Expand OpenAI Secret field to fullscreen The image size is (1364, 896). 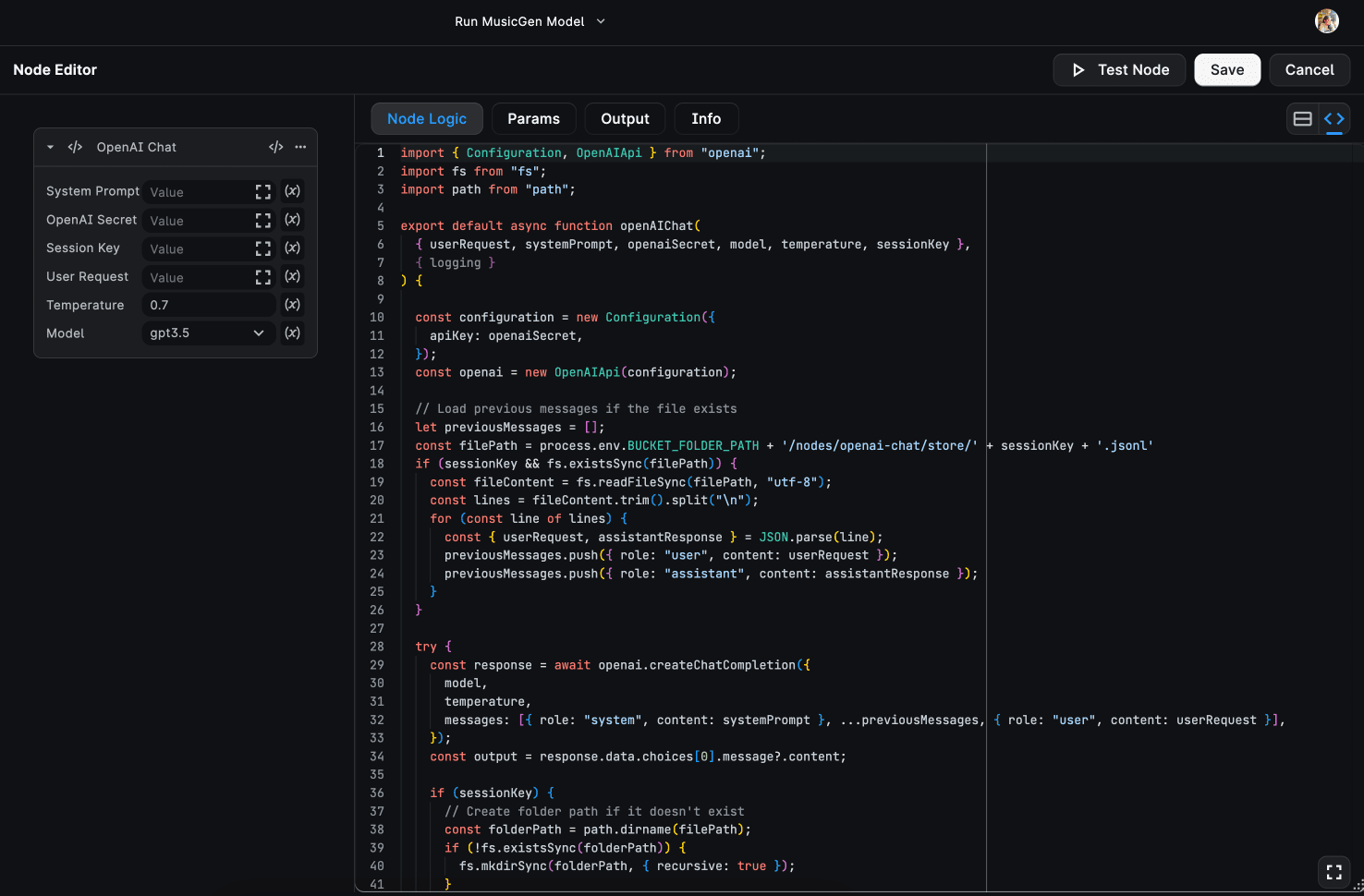point(263,220)
